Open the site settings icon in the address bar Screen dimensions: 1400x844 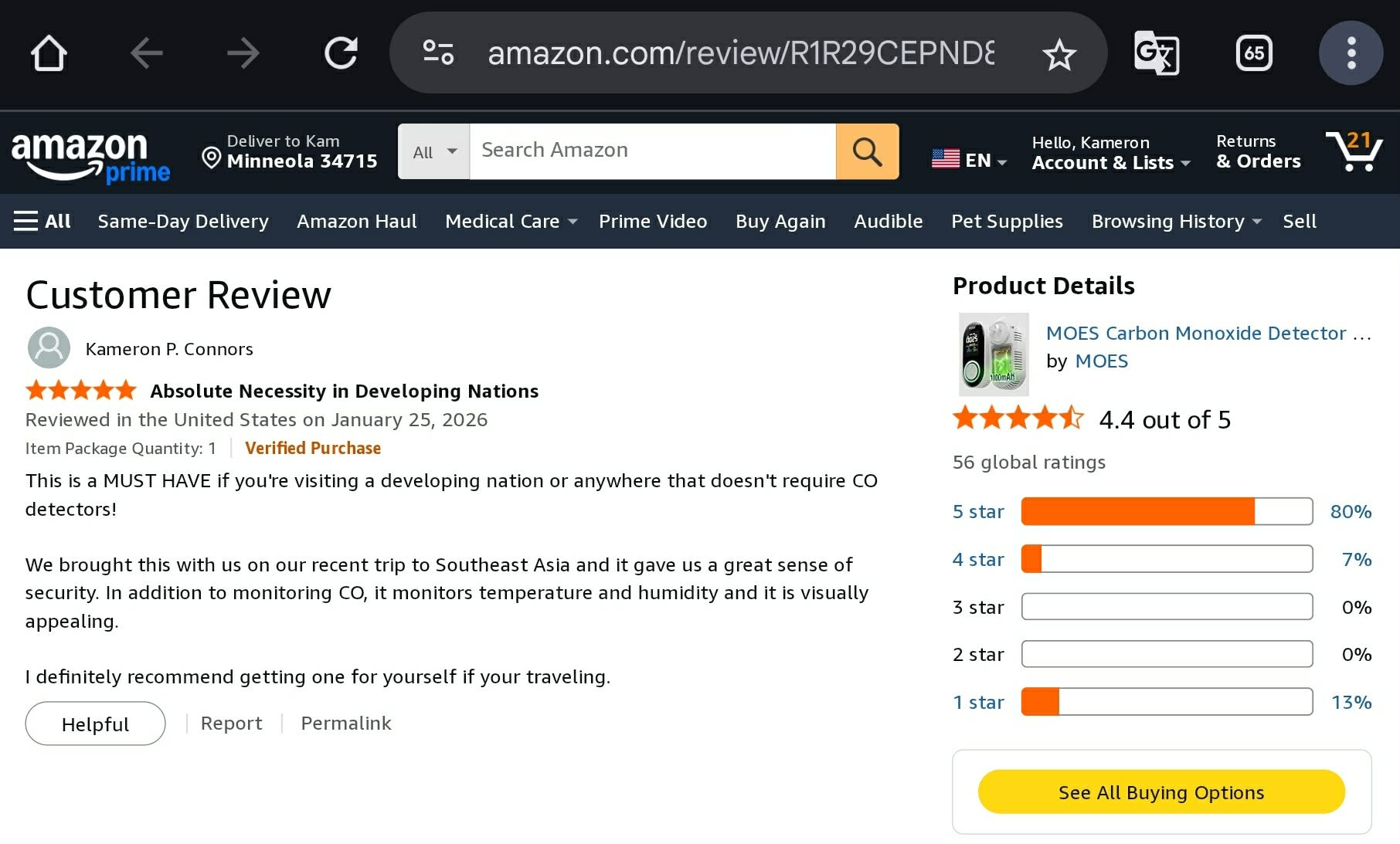click(x=438, y=53)
